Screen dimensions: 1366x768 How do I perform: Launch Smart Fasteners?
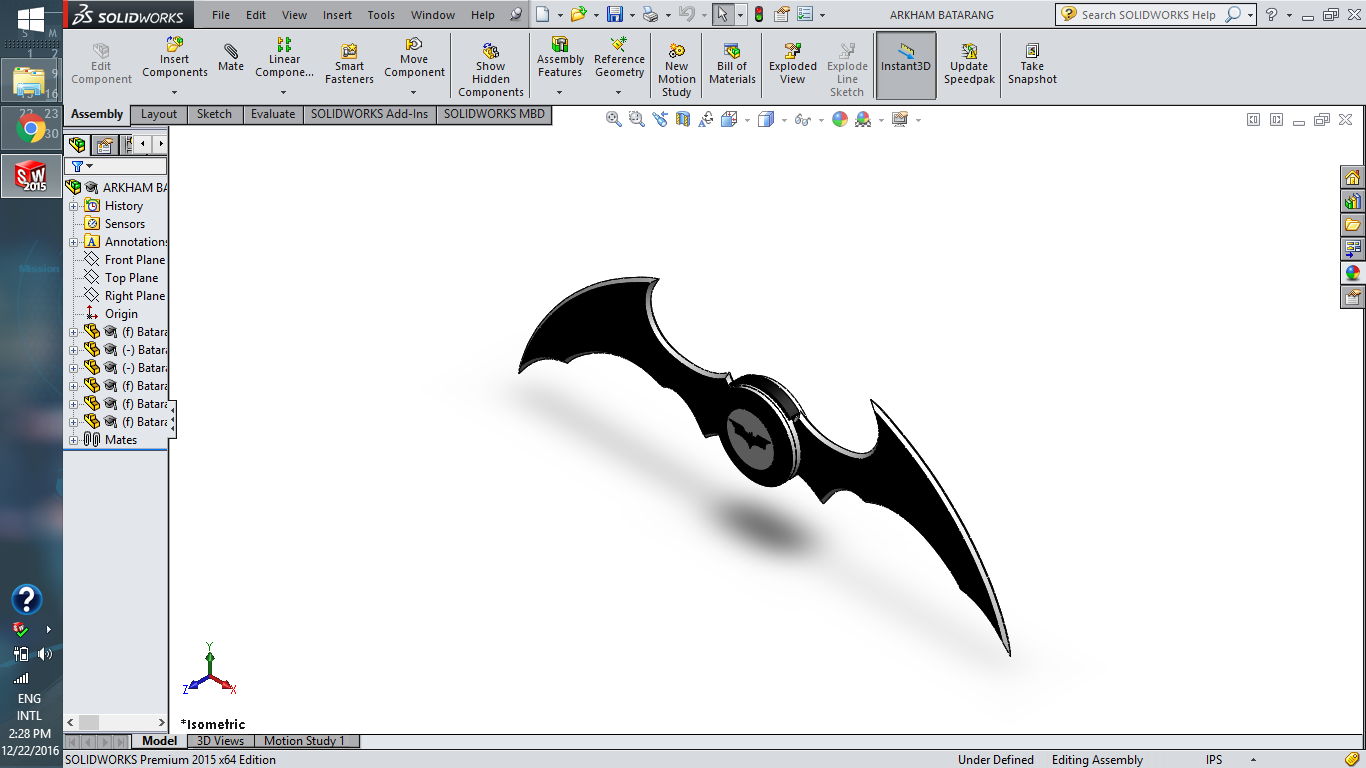coord(349,65)
